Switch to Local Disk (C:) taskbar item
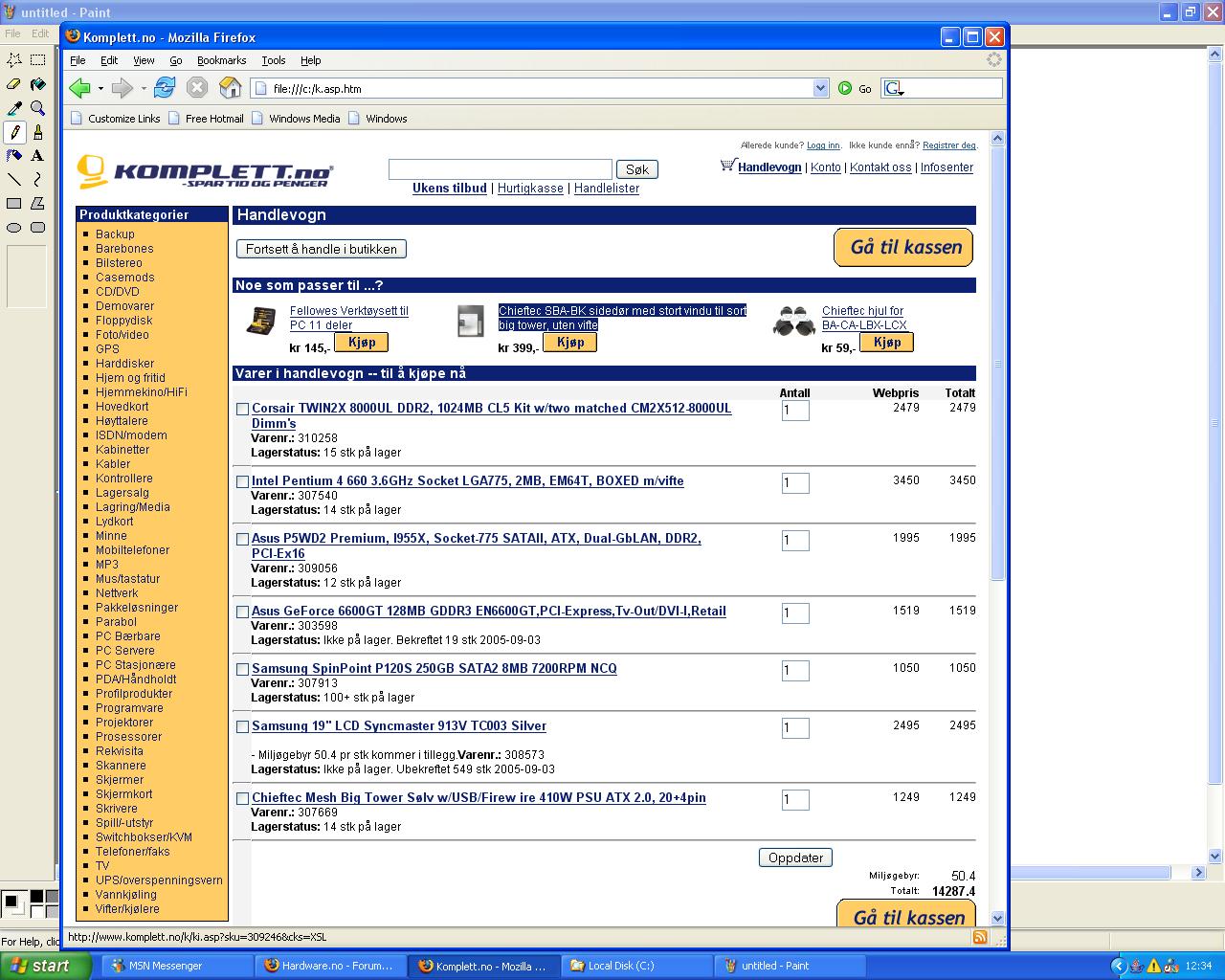 [x=636, y=966]
